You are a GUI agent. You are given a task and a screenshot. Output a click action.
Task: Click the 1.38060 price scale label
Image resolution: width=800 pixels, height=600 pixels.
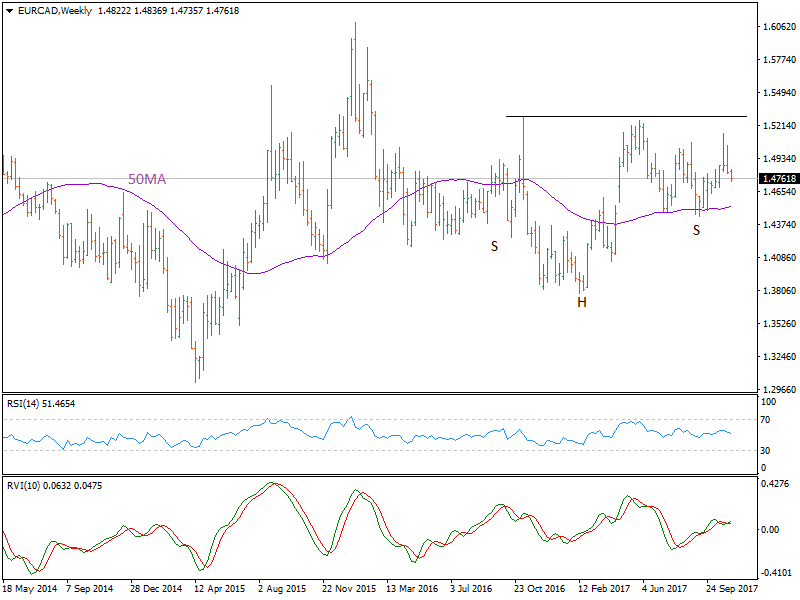pos(777,291)
